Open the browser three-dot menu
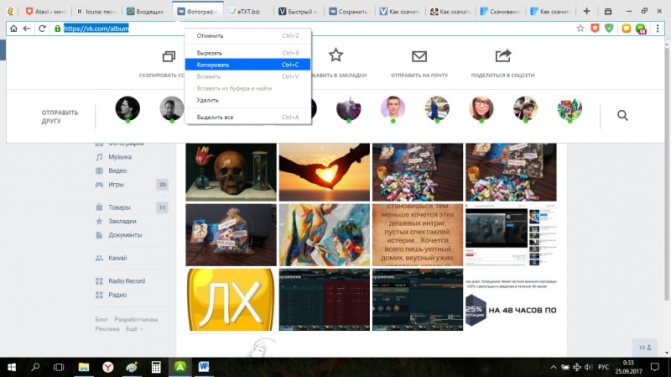 (658, 29)
